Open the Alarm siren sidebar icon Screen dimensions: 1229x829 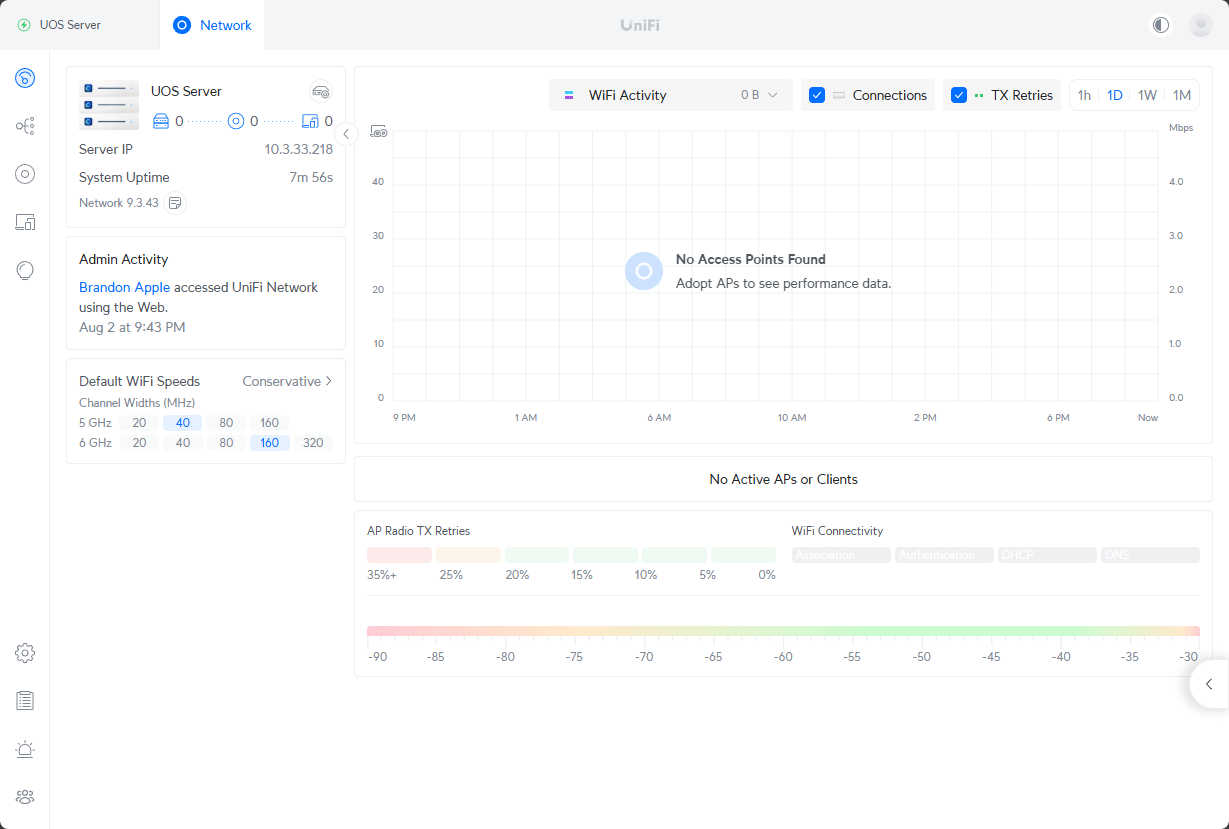click(x=25, y=749)
